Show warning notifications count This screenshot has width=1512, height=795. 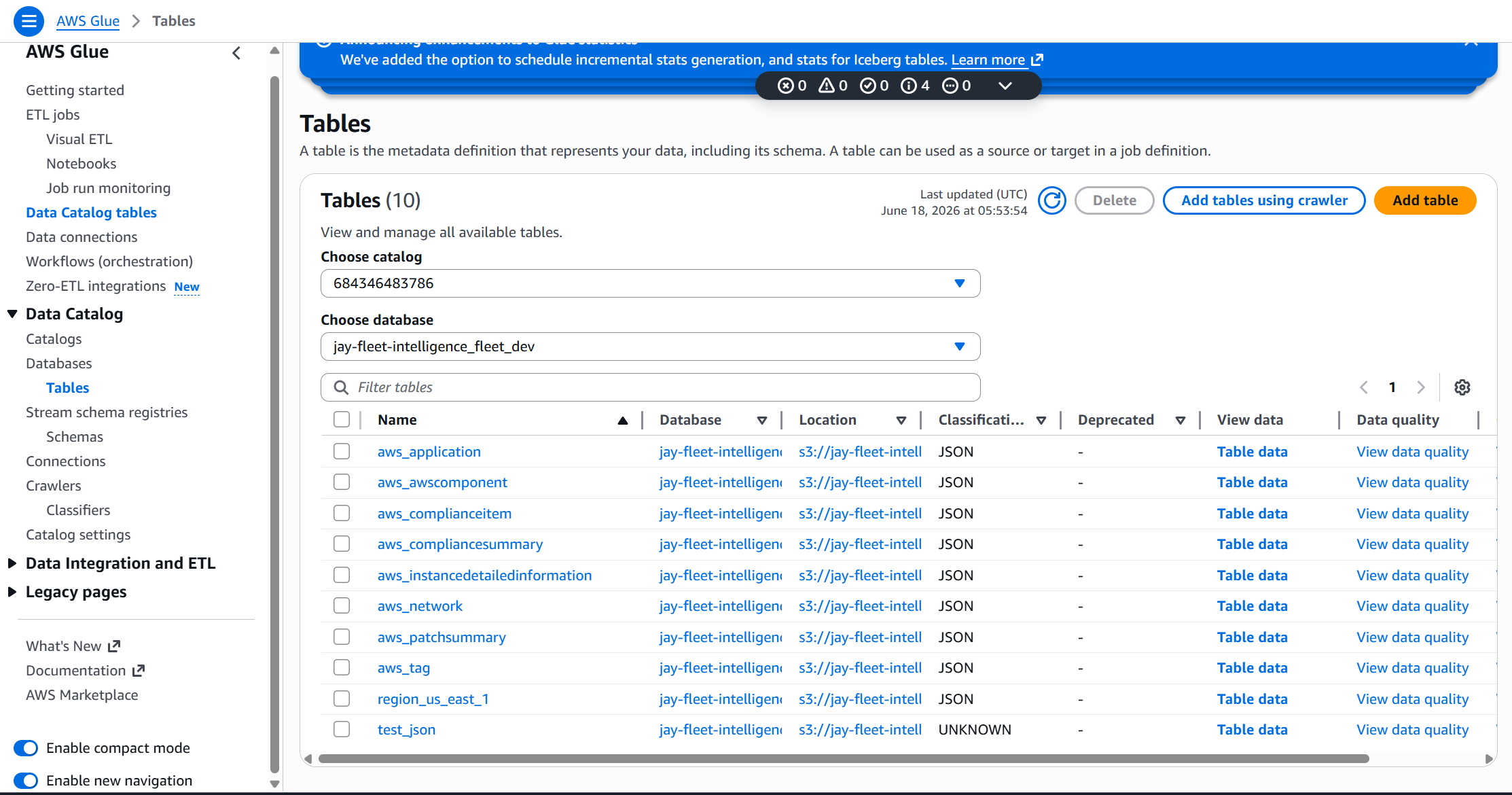pyautogui.click(x=833, y=86)
